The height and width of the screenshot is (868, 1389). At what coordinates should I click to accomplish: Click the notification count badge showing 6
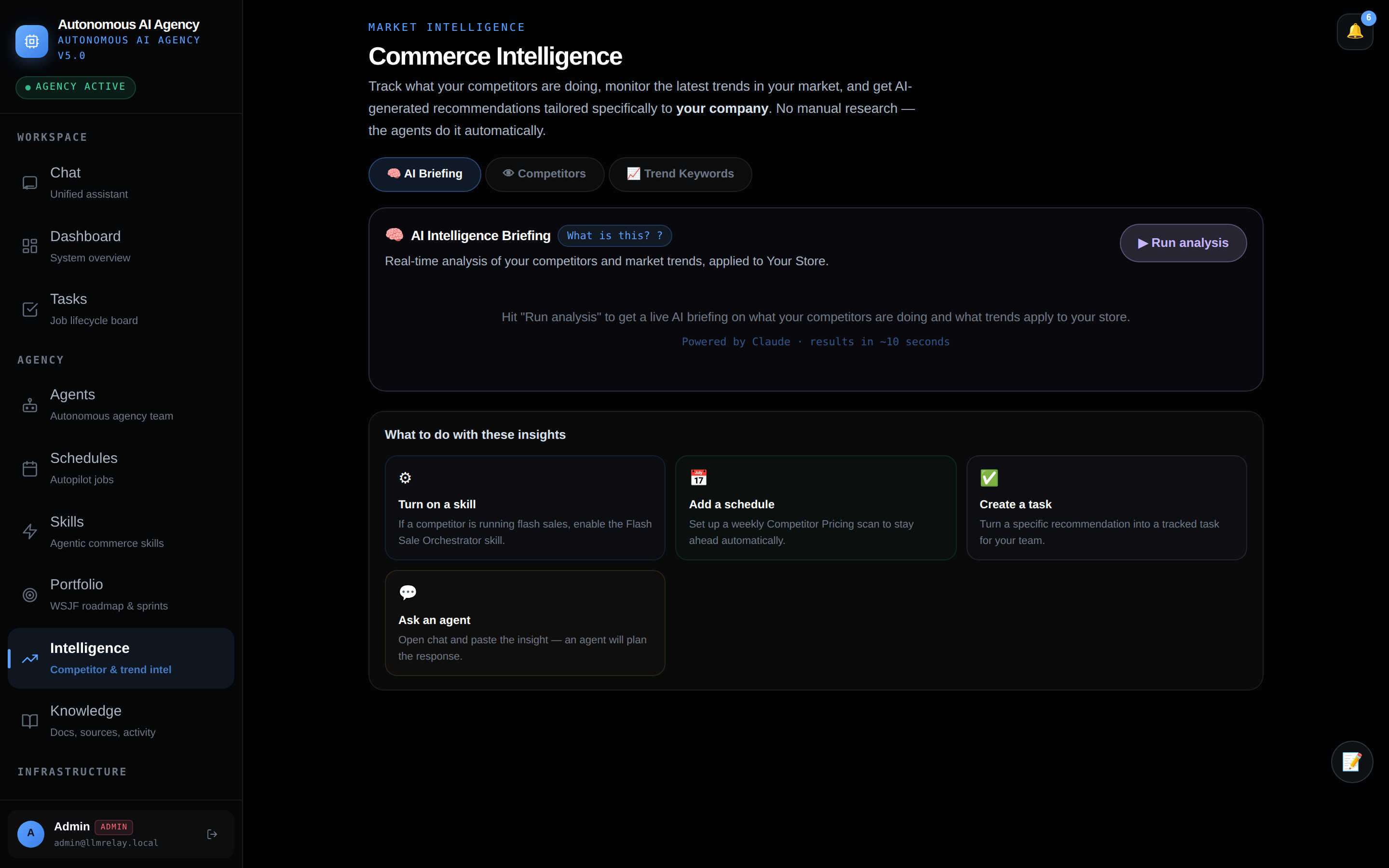pyautogui.click(x=1368, y=18)
